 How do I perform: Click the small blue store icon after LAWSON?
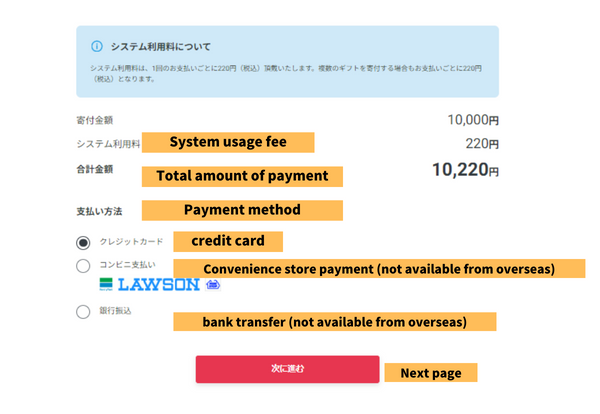point(212,285)
